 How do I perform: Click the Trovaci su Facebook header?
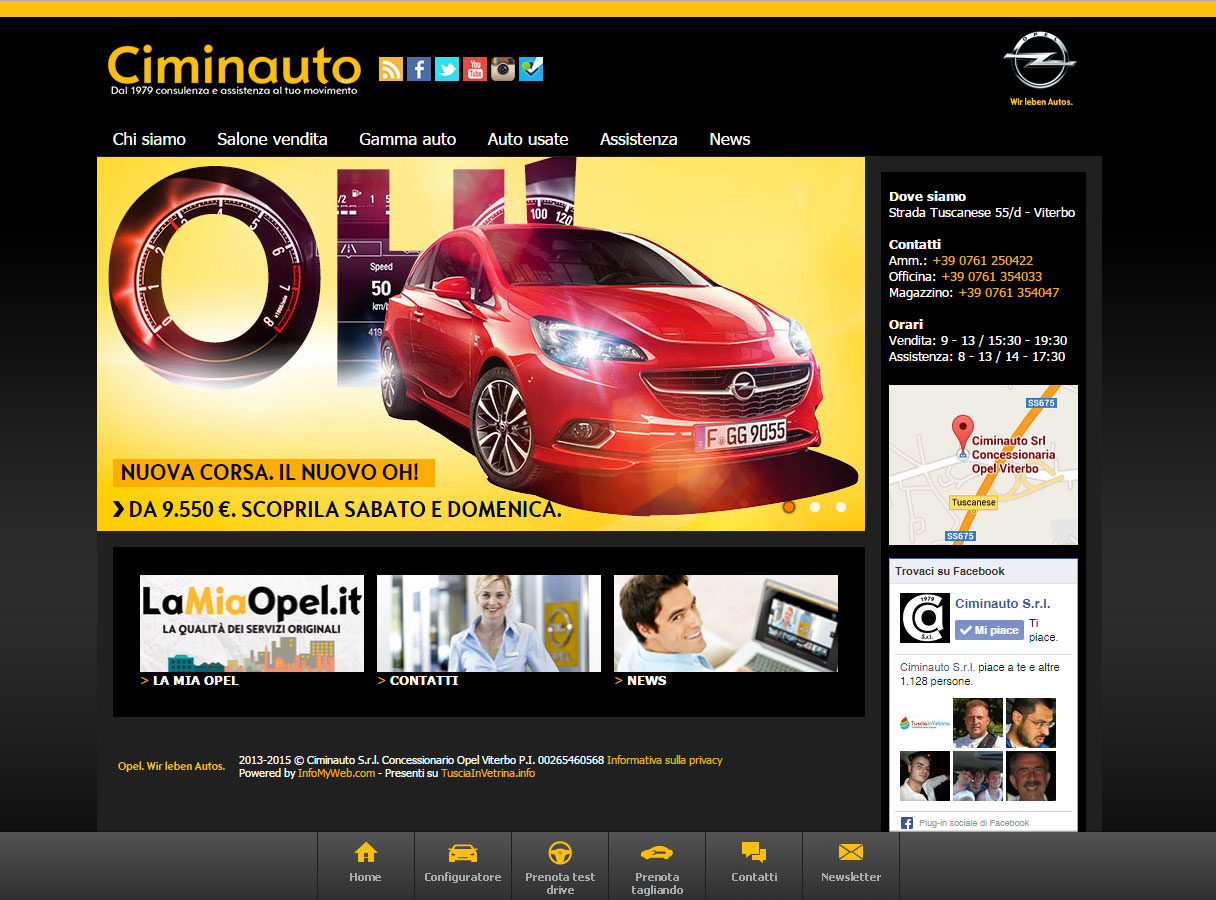tap(950, 571)
